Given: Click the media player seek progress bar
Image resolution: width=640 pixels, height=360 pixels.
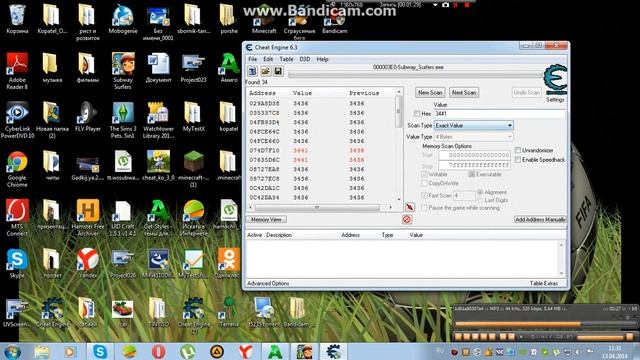Looking at the screenshot, I should click(x=545, y=324).
